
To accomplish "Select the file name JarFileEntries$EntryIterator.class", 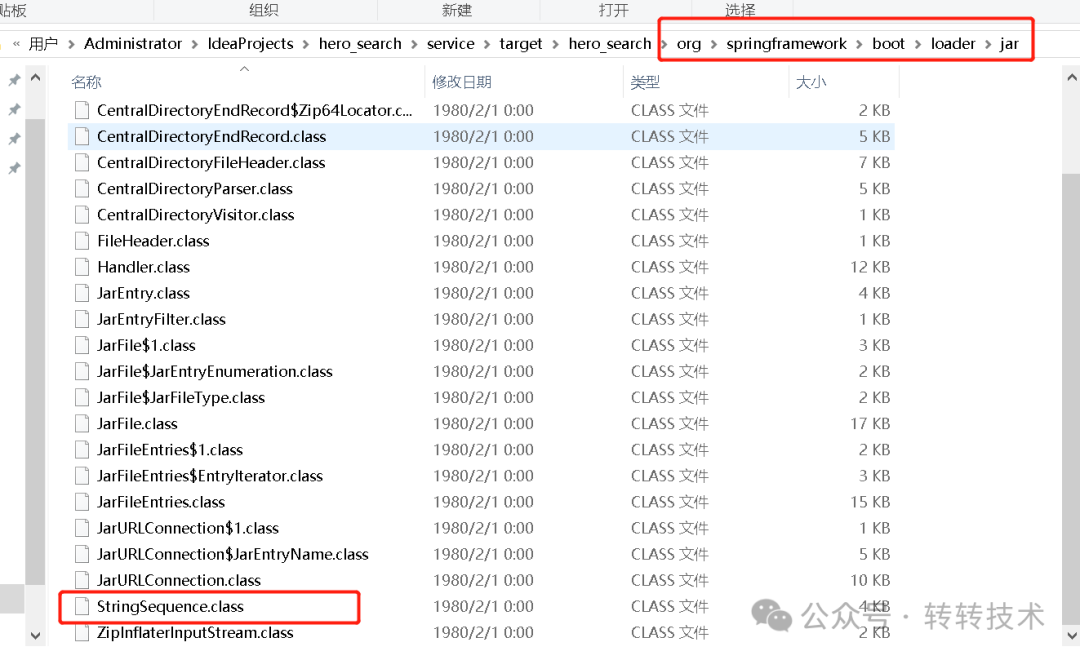I will coord(210,476).
